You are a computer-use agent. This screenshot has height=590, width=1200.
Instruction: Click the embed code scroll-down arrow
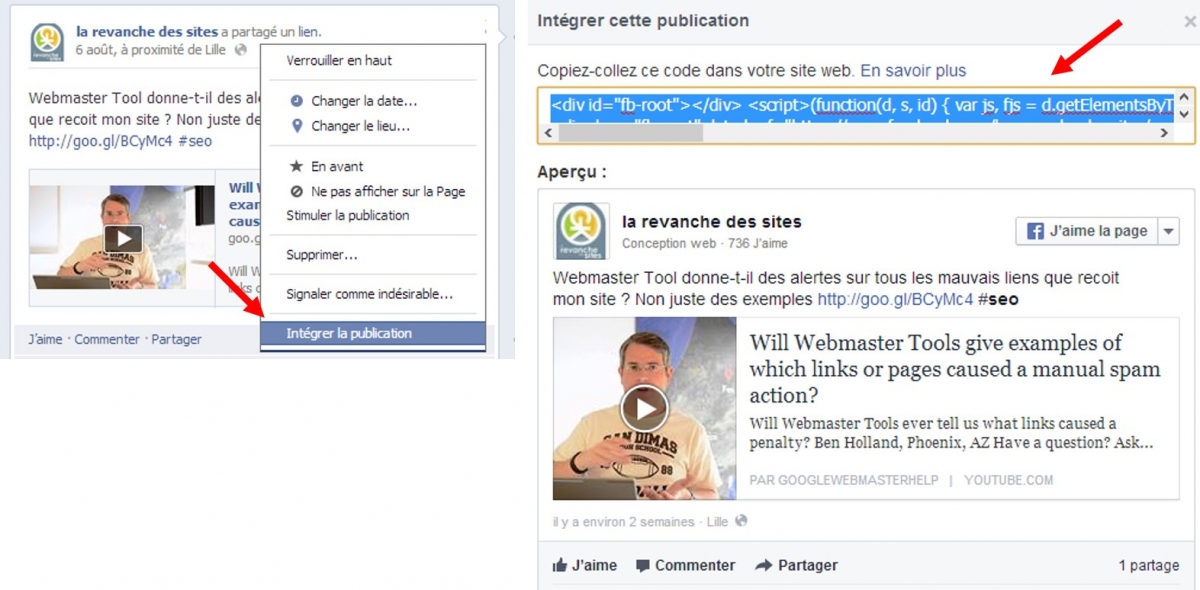[x=1185, y=114]
